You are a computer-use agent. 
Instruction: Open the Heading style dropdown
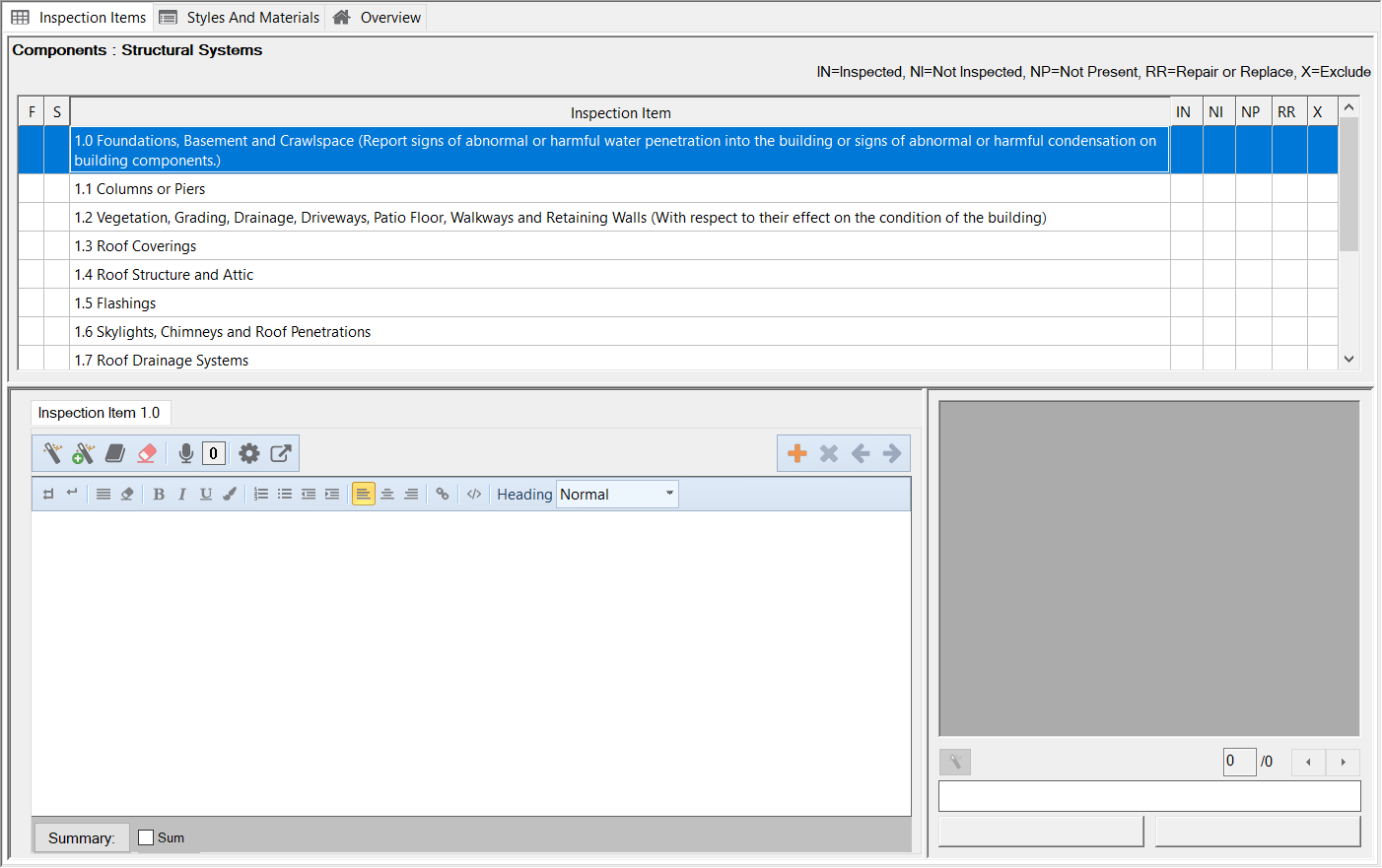pos(618,495)
